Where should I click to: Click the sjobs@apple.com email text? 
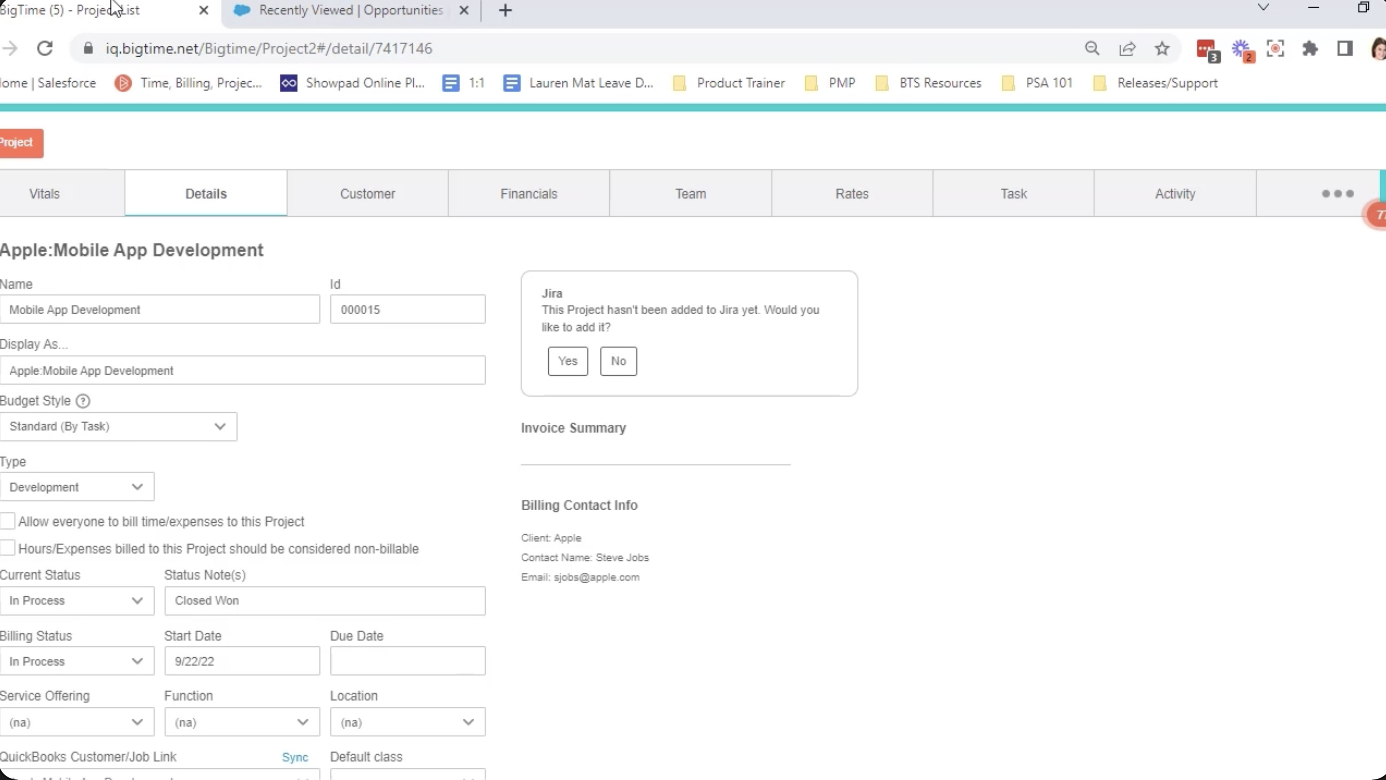coord(597,577)
